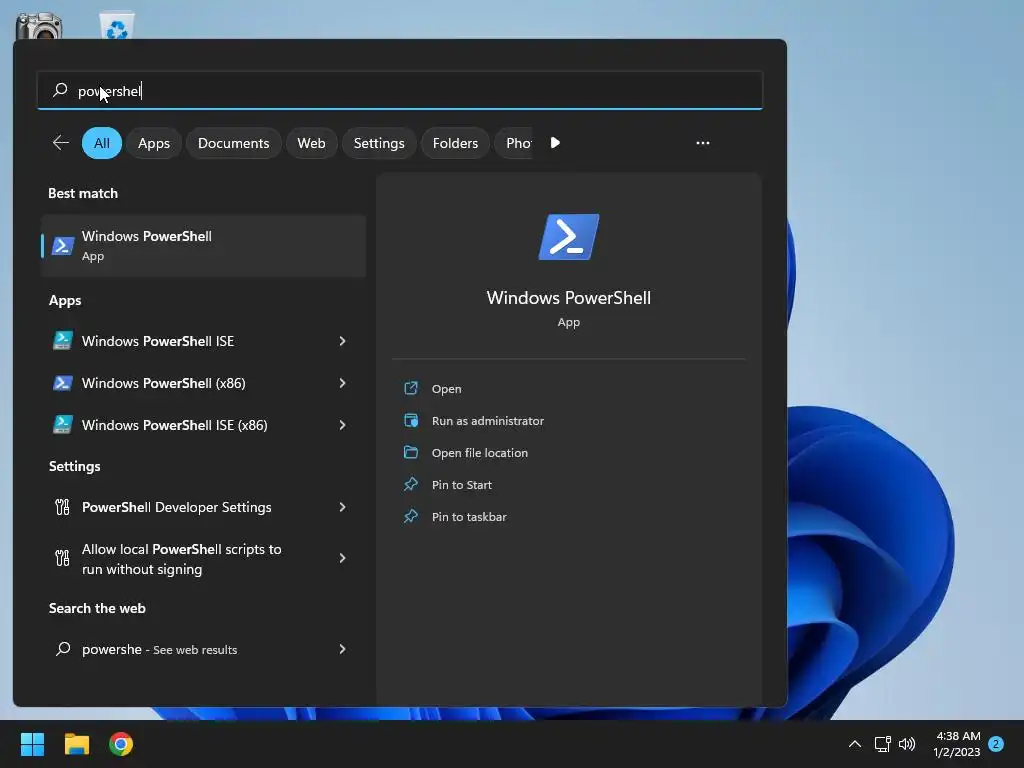This screenshot has height=768, width=1024.
Task: Open the network status tray icon
Action: point(882,744)
